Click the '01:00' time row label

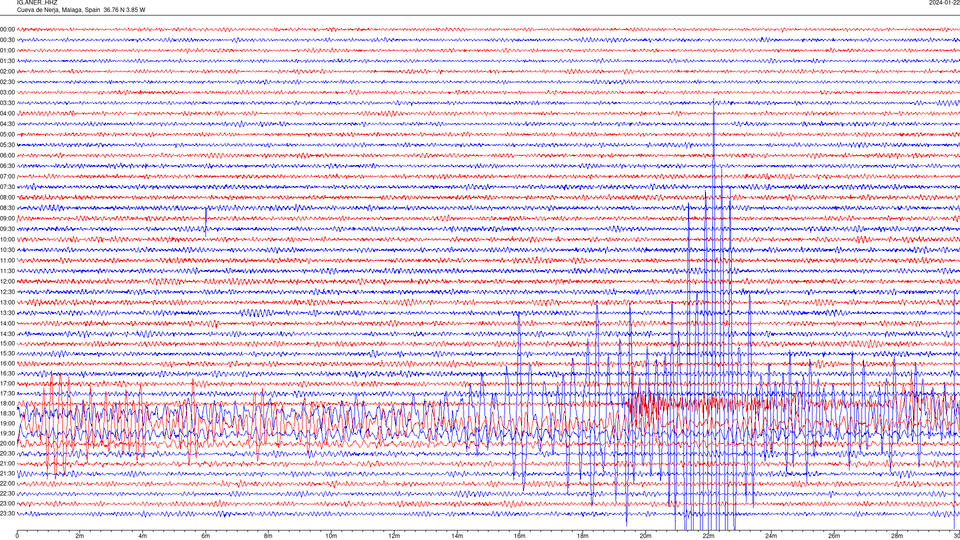click(7, 50)
